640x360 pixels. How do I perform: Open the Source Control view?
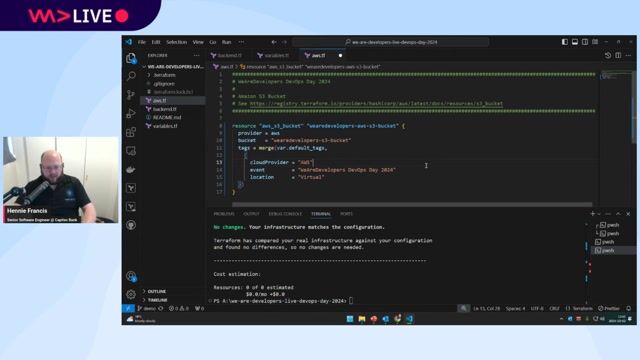coord(131,95)
